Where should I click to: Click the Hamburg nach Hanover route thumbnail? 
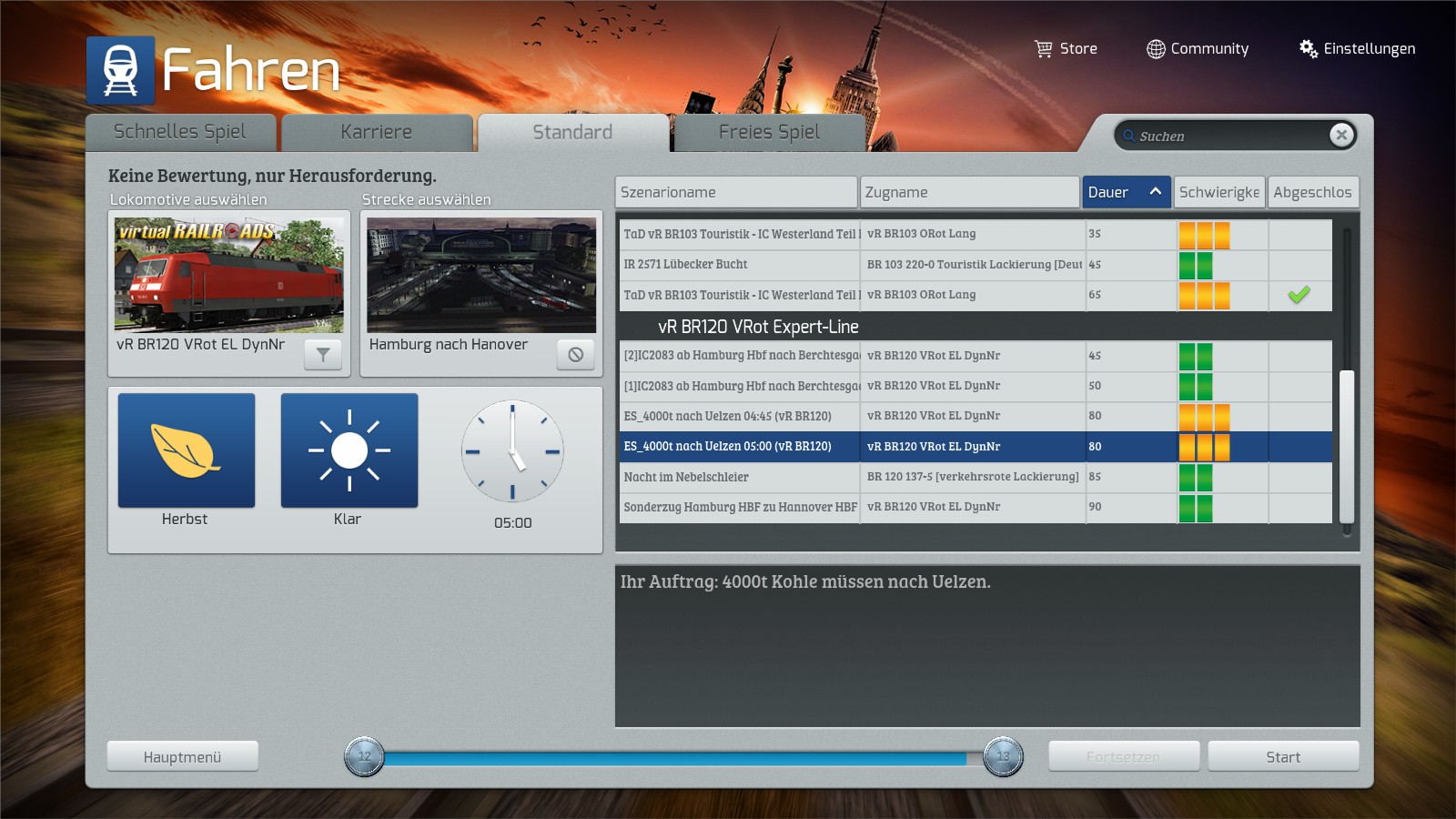tap(481, 275)
